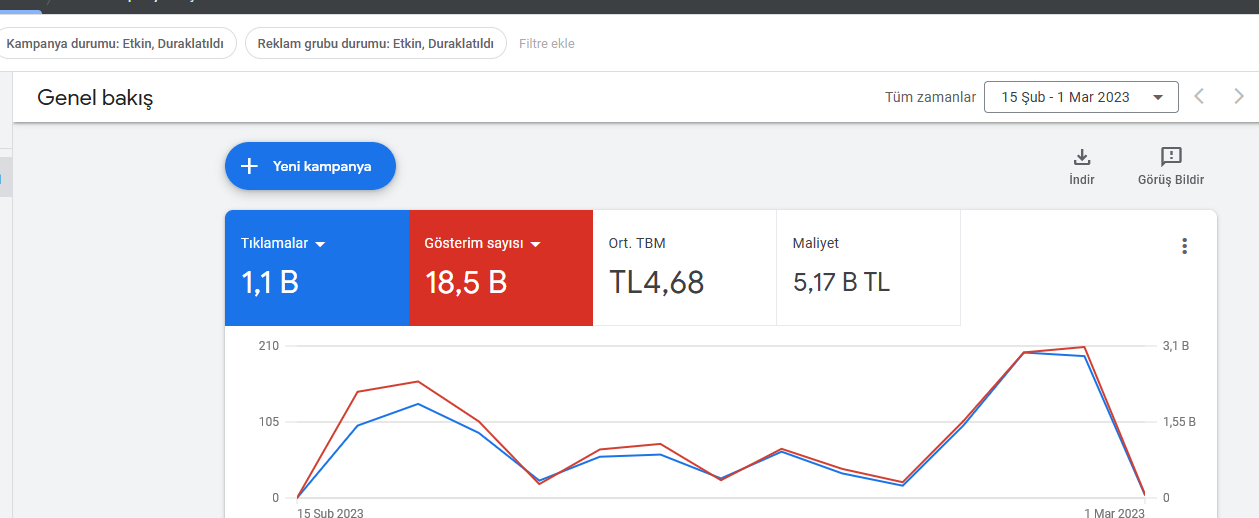
Task: Click the Tüm zamanlar label
Action: click(x=930, y=97)
